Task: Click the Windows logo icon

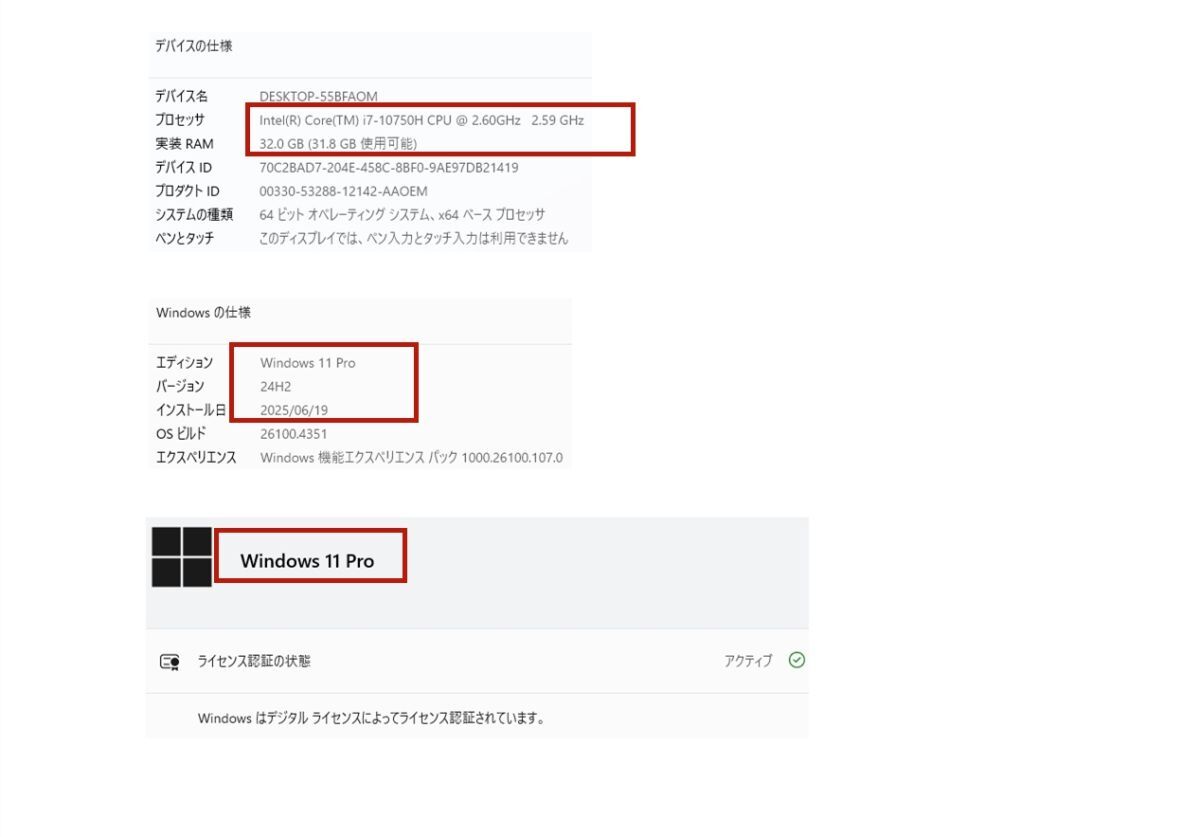Action: [x=182, y=557]
